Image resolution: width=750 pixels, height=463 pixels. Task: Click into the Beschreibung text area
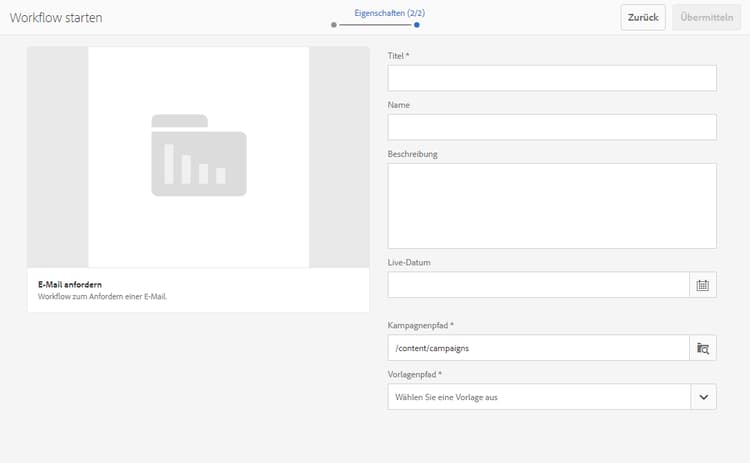tap(552, 206)
